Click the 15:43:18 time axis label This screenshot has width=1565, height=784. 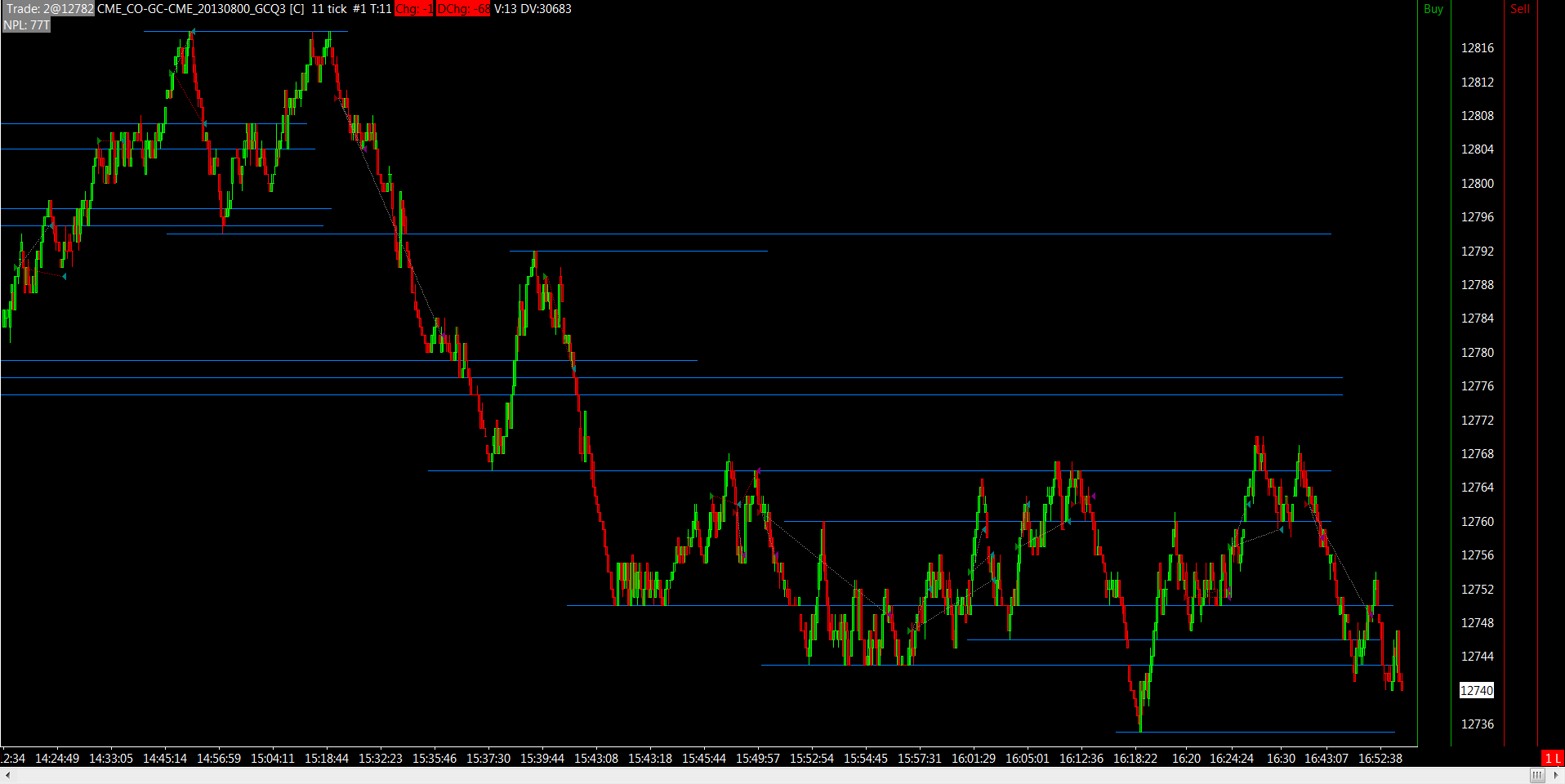click(x=650, y=759)
